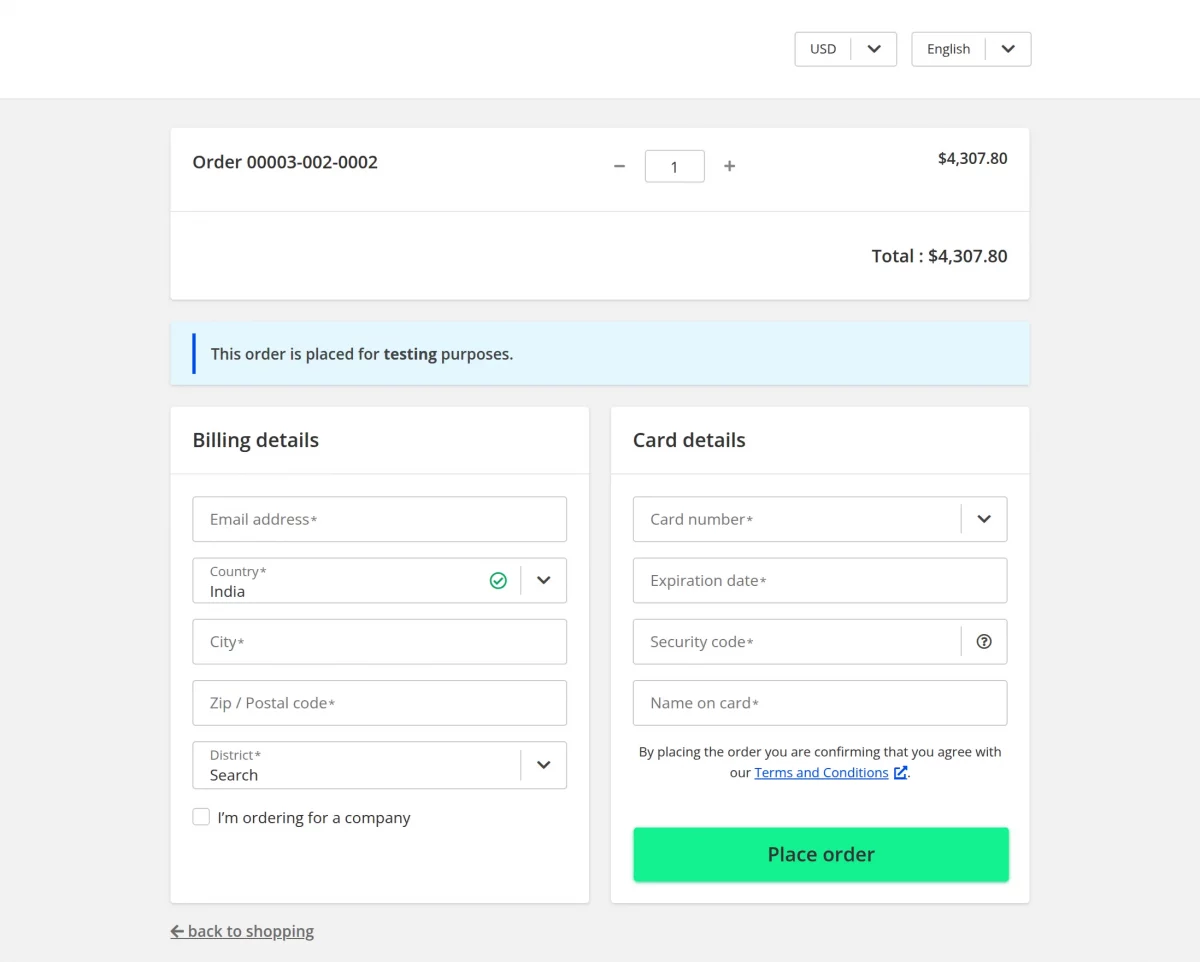Increase order quantity with the plus icon

[729, 166]
